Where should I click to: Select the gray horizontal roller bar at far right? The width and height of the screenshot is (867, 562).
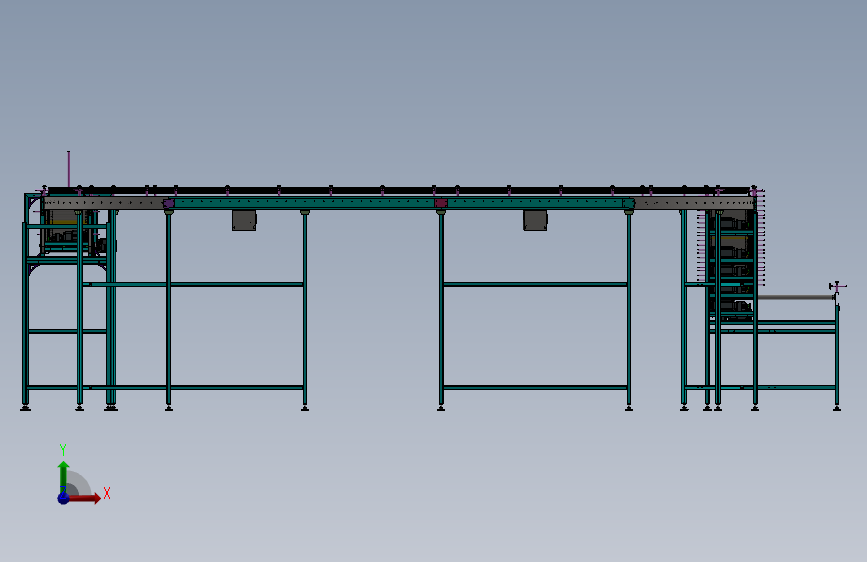pos(795,298)
